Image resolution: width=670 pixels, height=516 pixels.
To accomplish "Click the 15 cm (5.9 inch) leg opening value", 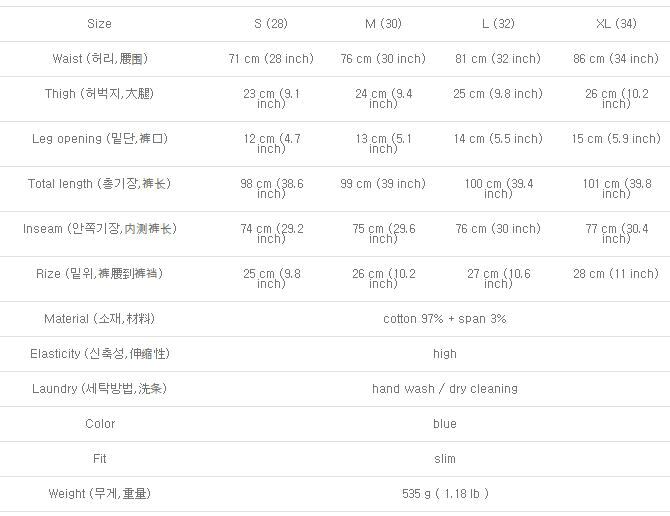I will click(x=616, y=139).
